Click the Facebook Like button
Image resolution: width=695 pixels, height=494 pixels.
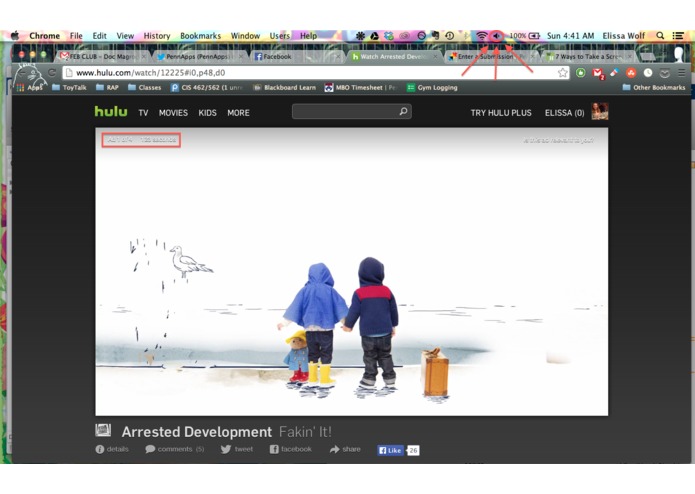click(x=390, y=450)
